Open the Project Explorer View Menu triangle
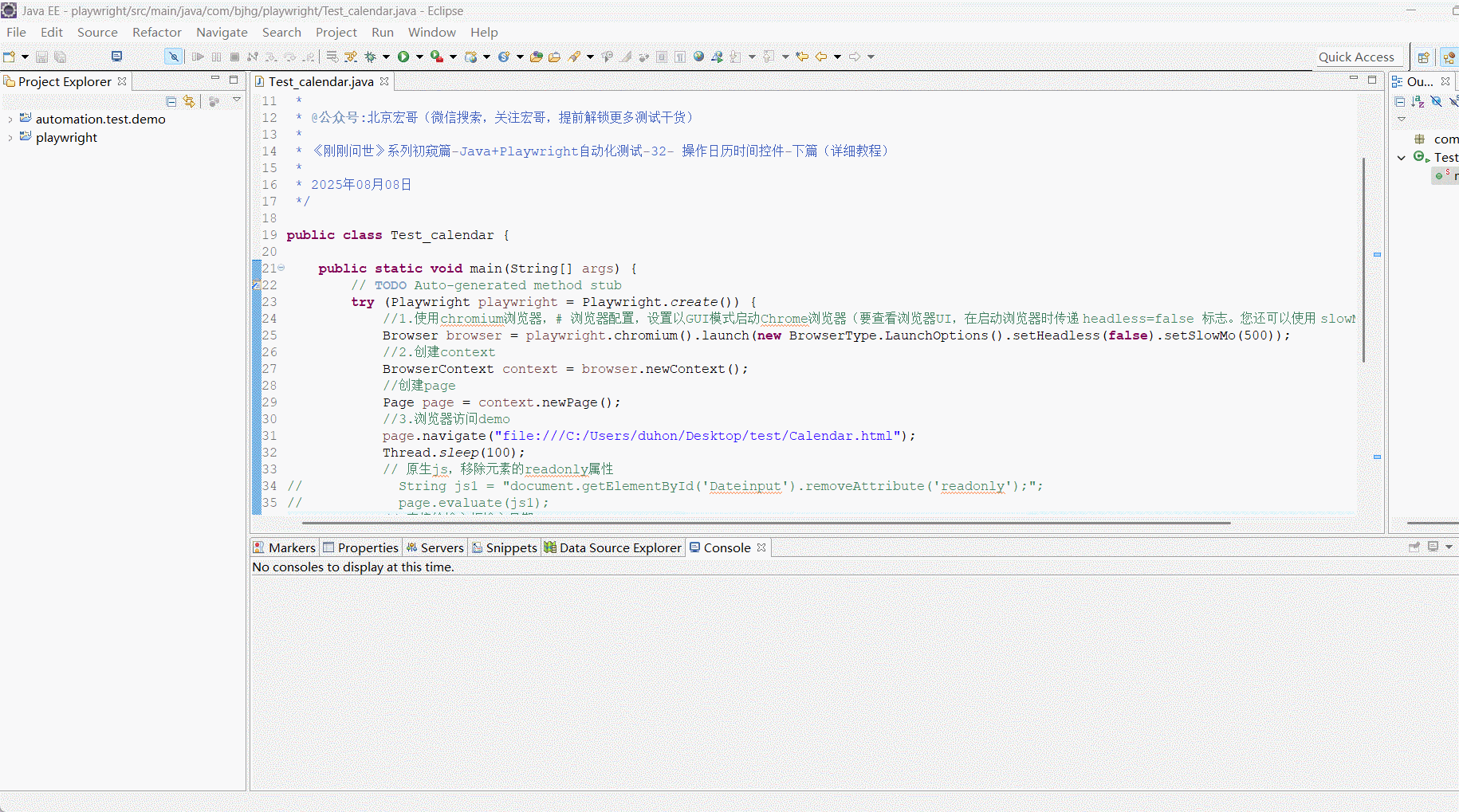This screenshot has width=1459, height=812. coord(237,100)
